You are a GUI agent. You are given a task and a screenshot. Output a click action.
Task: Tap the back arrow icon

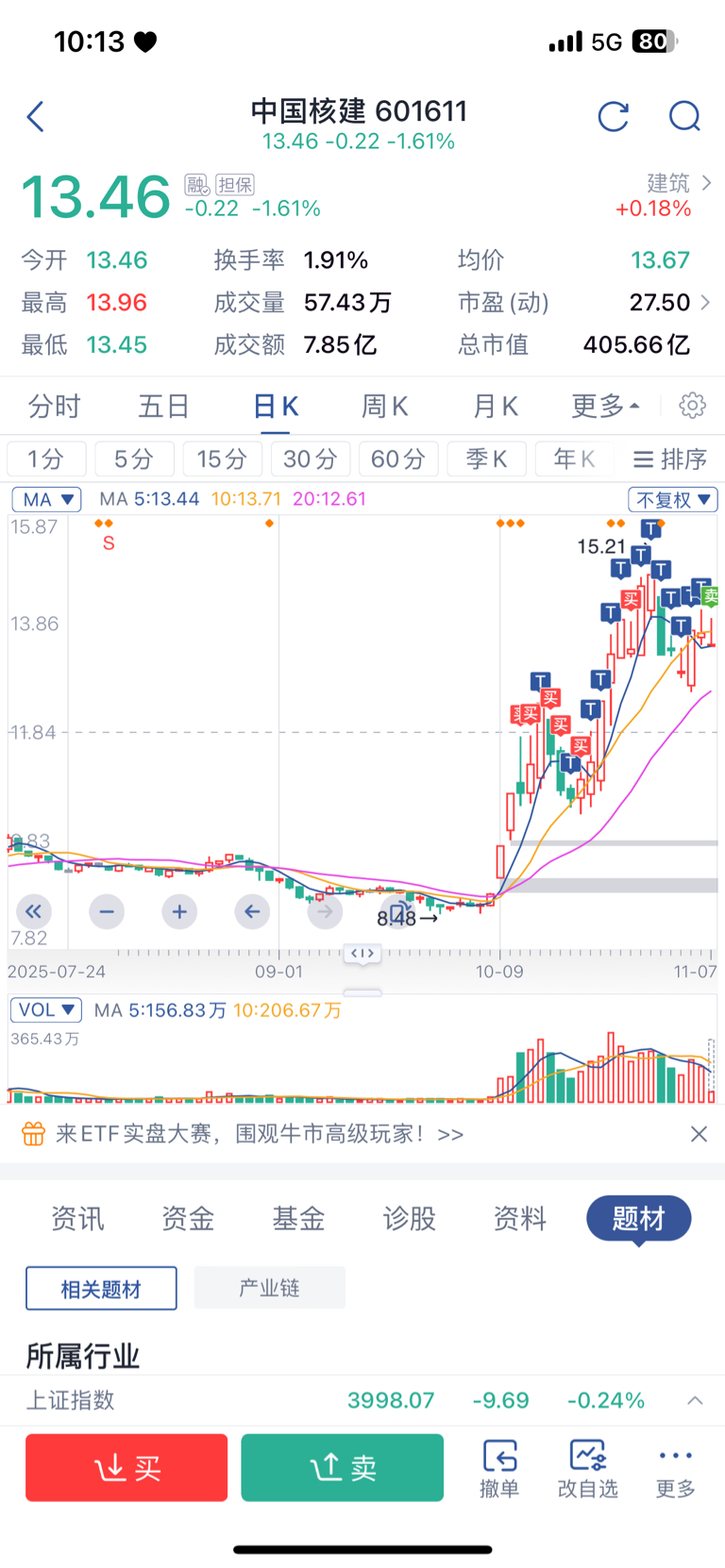click(36, 117)
